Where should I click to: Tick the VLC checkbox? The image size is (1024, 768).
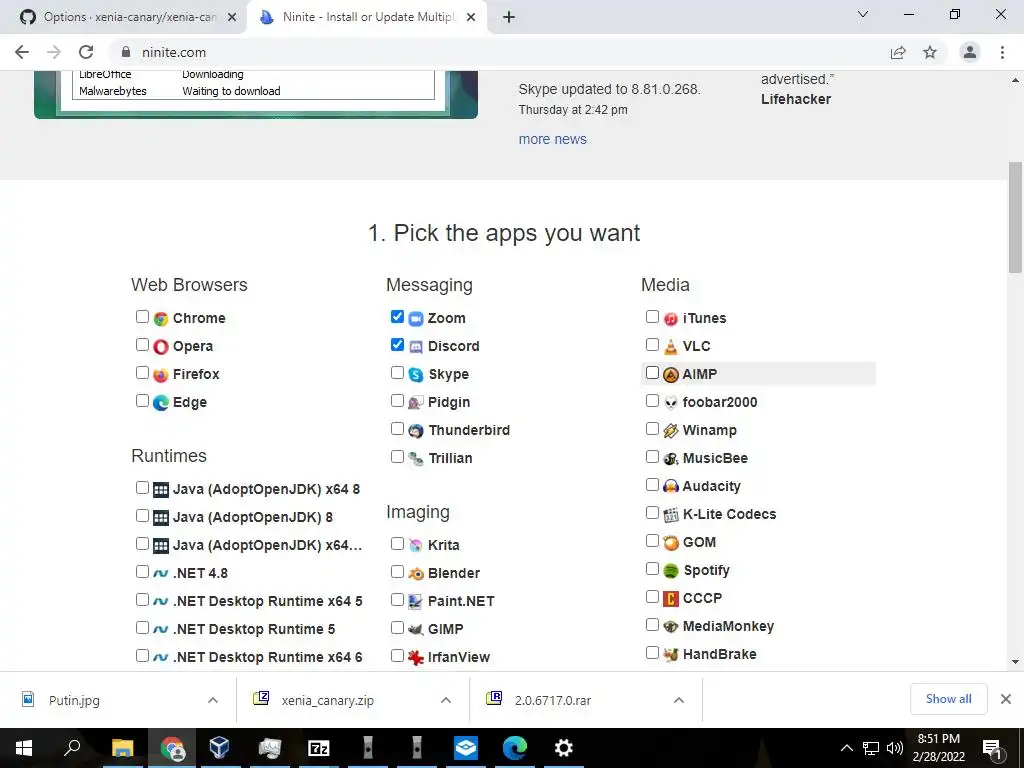[x=652, y=345]
